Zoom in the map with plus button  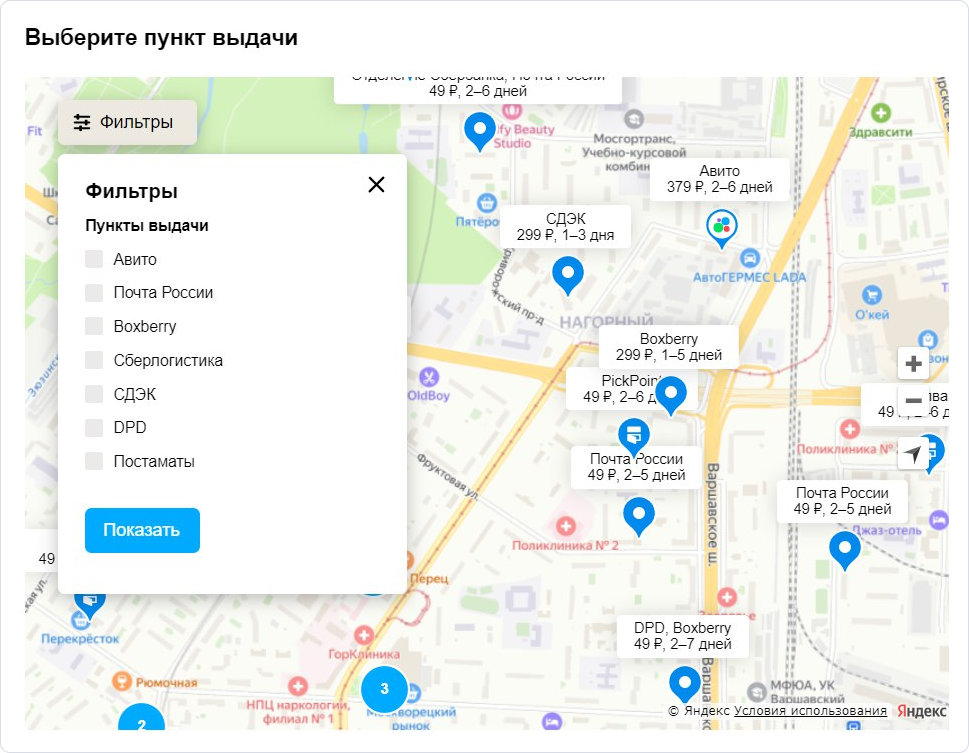(x=913, y=364)
